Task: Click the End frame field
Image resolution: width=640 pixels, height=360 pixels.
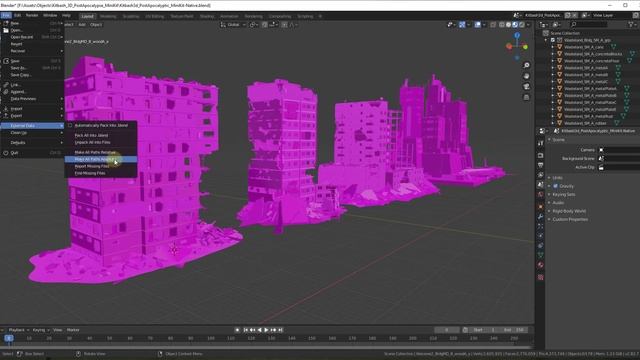Action: pos(513,330)
